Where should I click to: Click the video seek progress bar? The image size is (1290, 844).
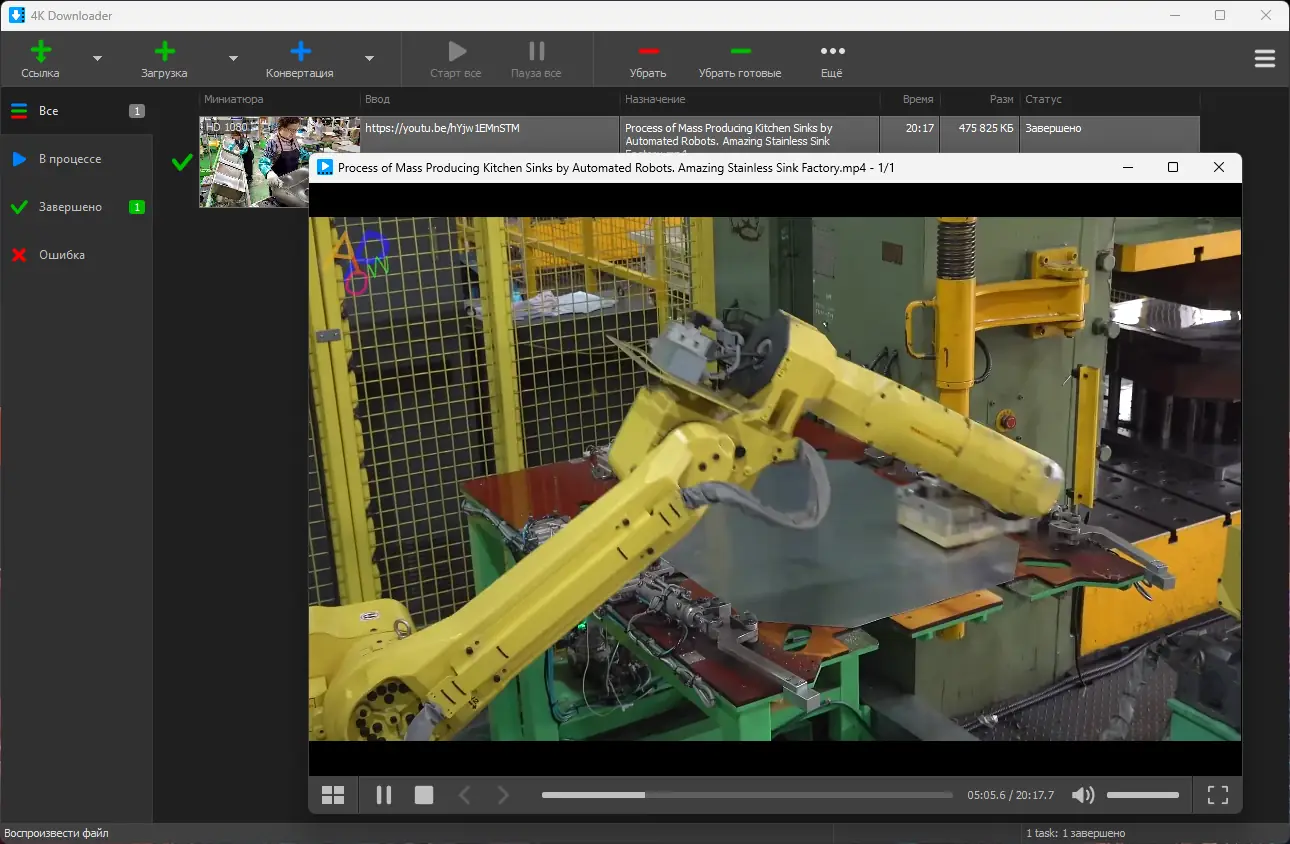[x=746, y=795]
